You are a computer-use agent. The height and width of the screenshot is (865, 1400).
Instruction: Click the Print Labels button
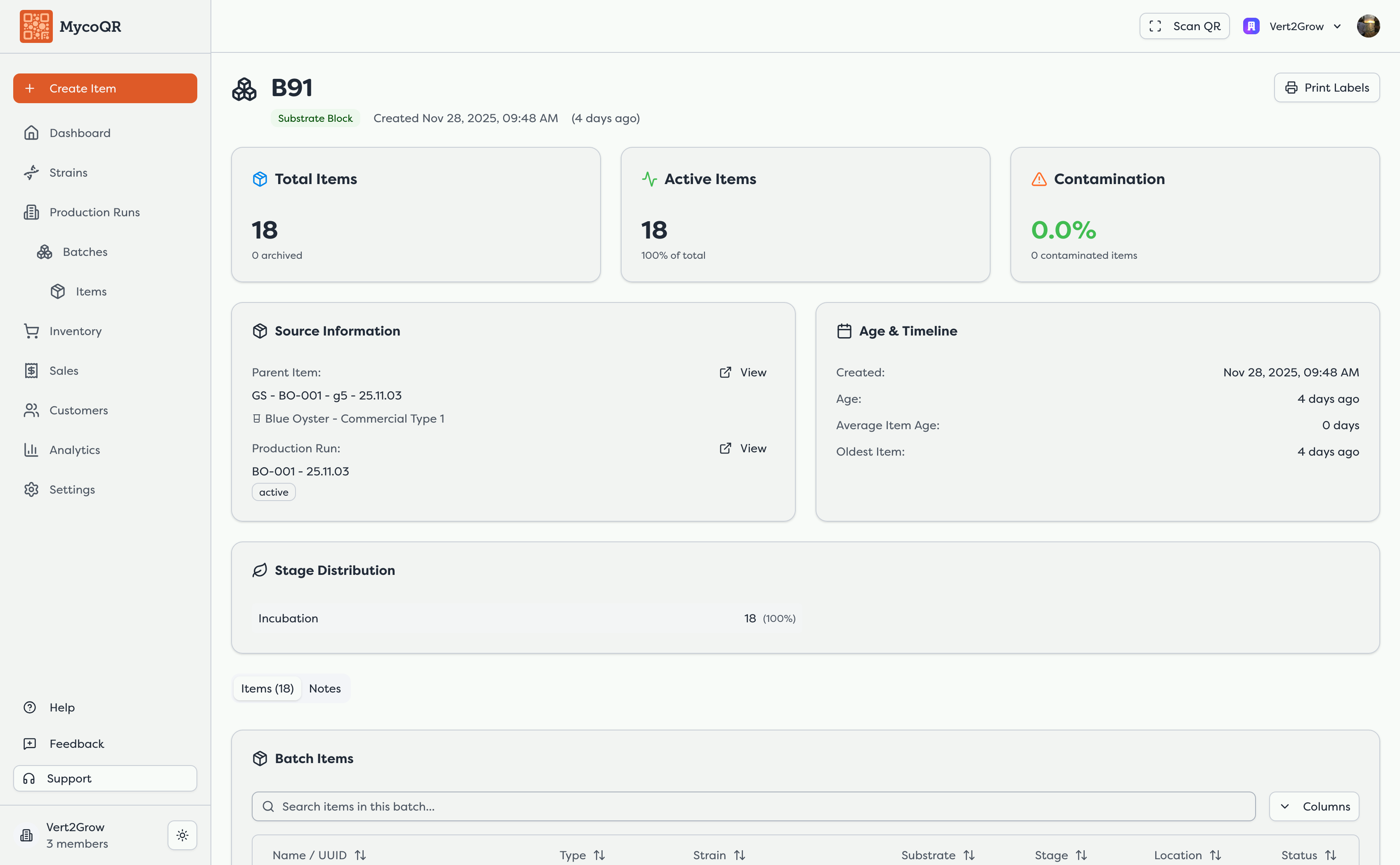[x=1326, y=87]
